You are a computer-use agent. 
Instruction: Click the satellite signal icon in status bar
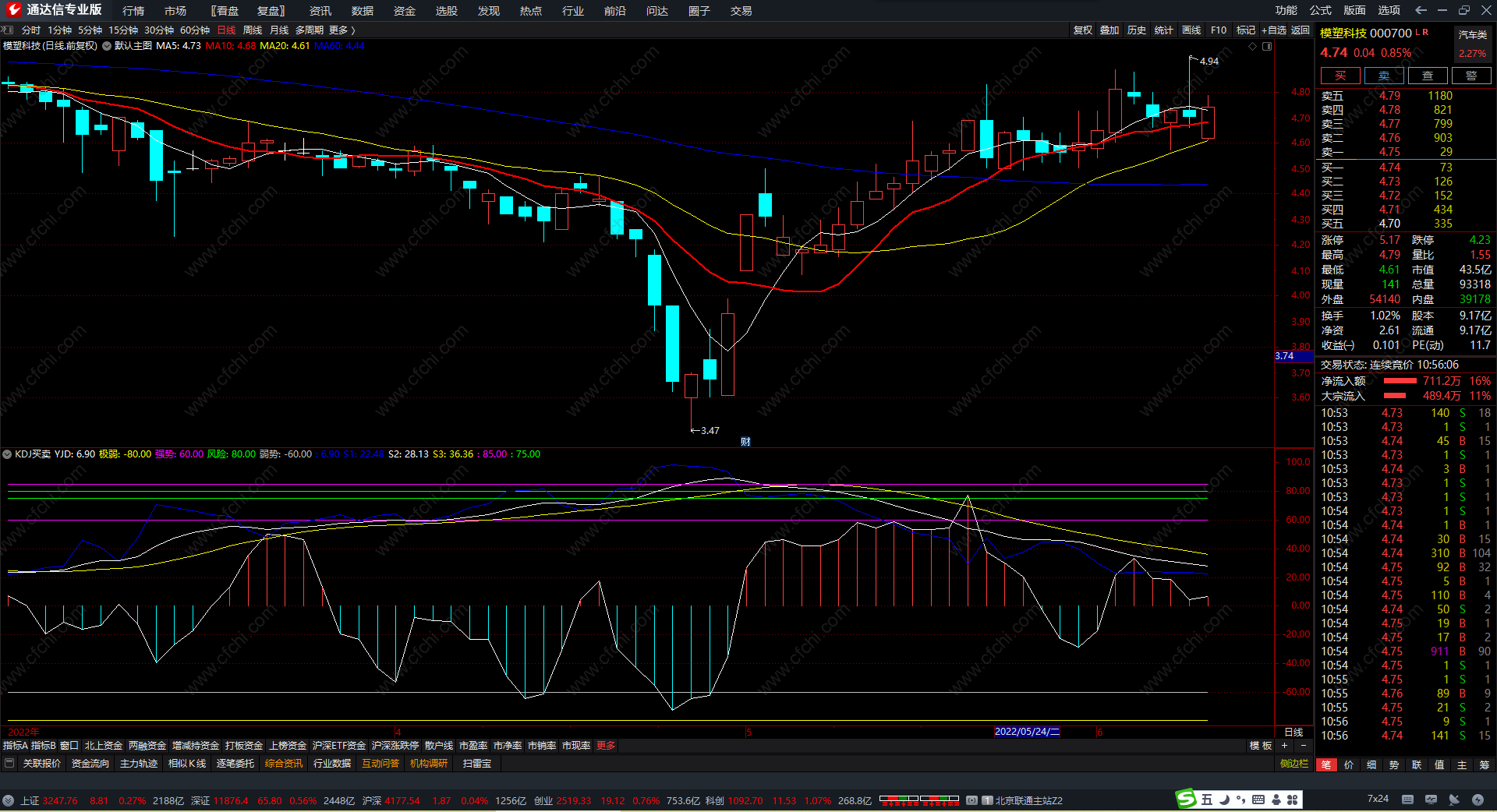point(1454,800)
